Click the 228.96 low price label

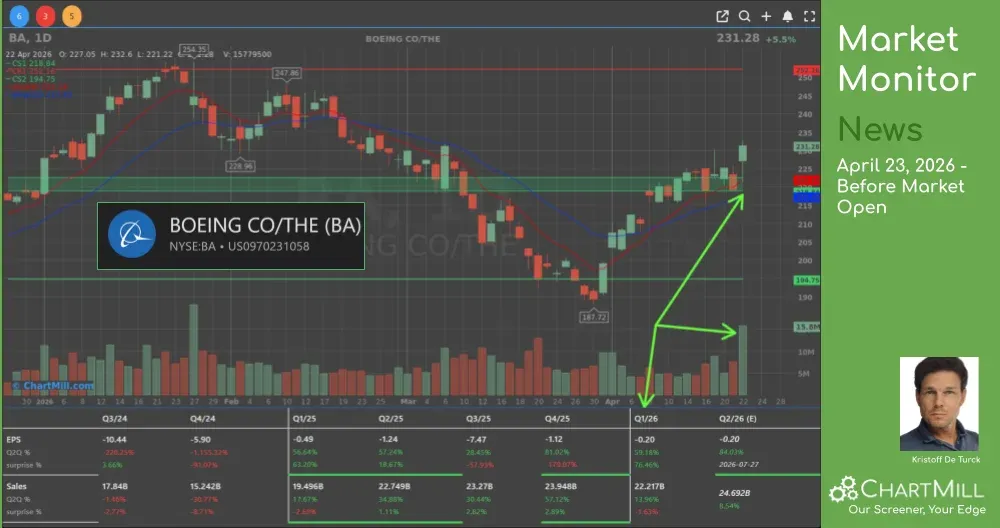(x=240, y=166)
